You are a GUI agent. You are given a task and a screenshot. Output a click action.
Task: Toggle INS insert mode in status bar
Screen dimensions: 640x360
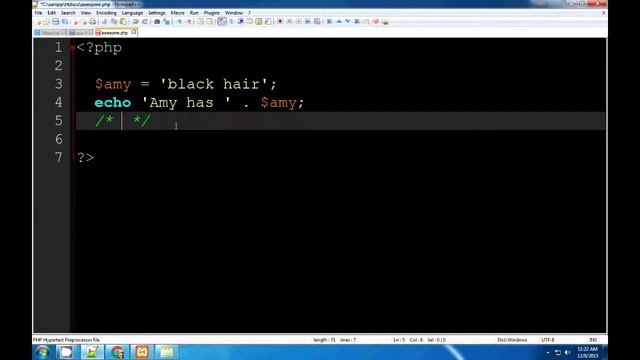point(593,340)
